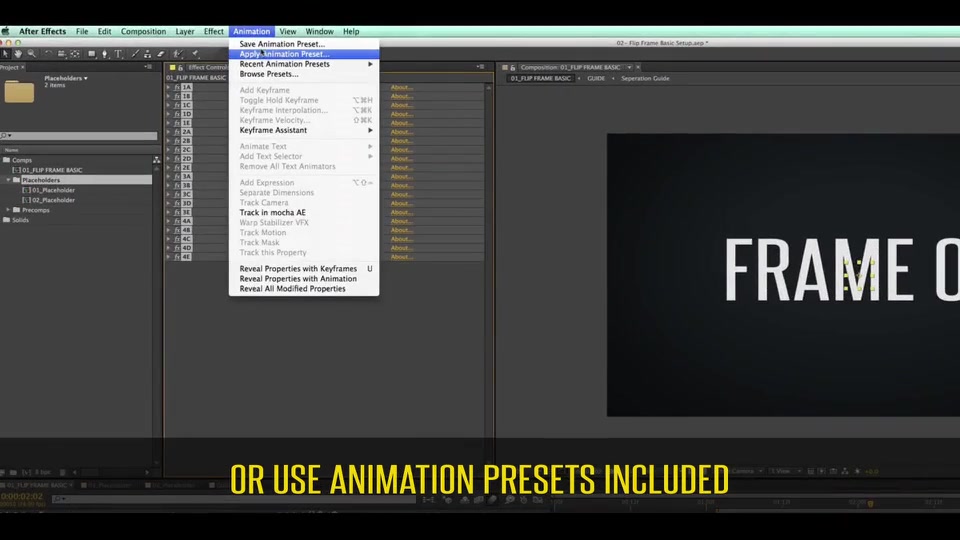Select the Pan Behind anchor point tool
The image size is (960, 540).
pos(75,54)
